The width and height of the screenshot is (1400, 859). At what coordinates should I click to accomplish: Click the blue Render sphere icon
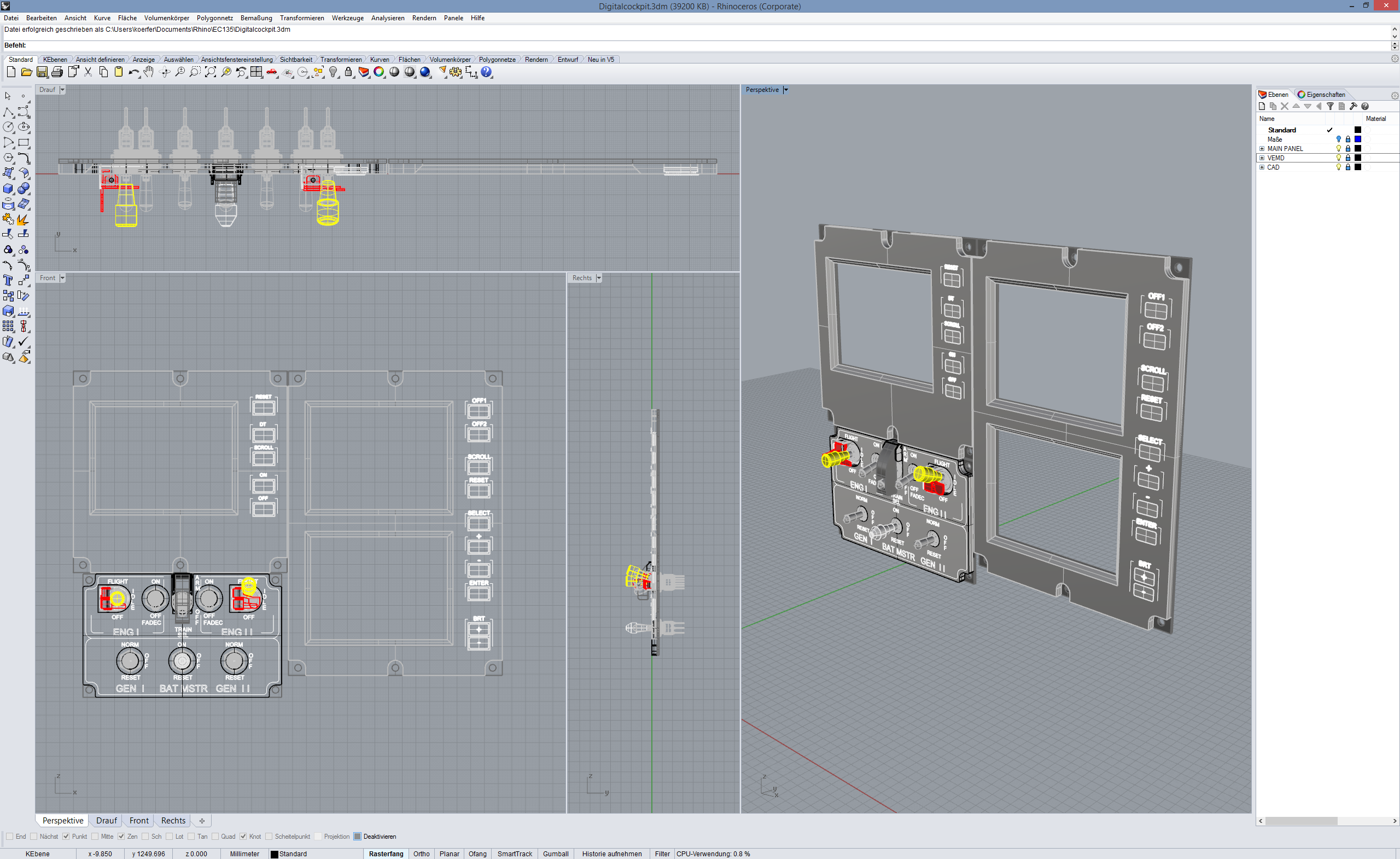point(425,72)
